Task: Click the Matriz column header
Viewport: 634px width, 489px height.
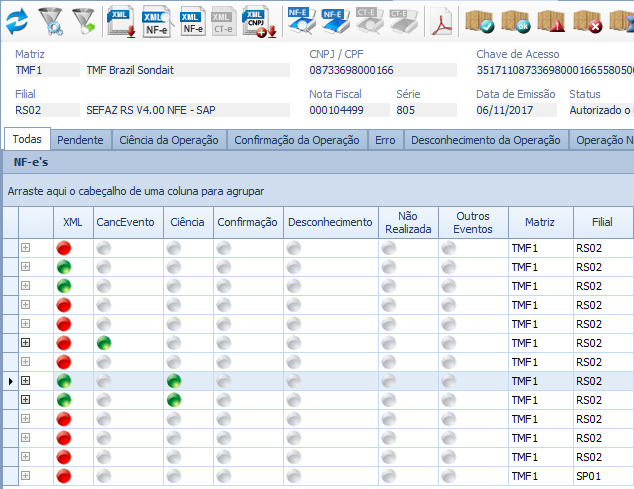Action: 539,222
